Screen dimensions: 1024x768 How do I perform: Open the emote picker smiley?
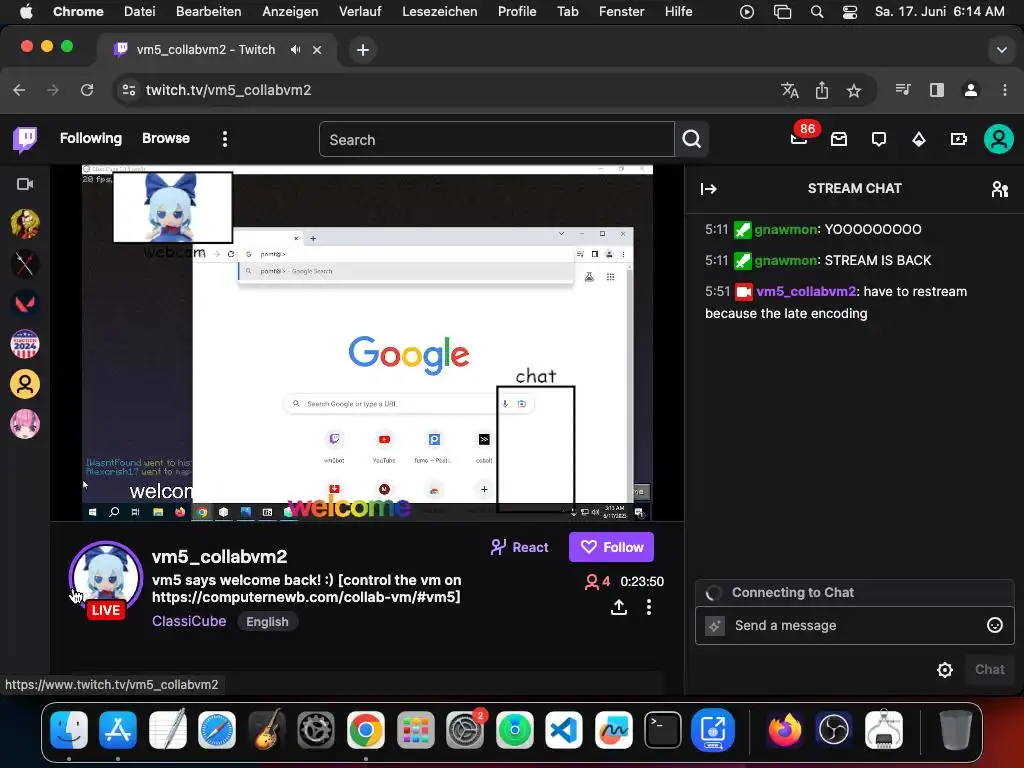pos(995,626)
